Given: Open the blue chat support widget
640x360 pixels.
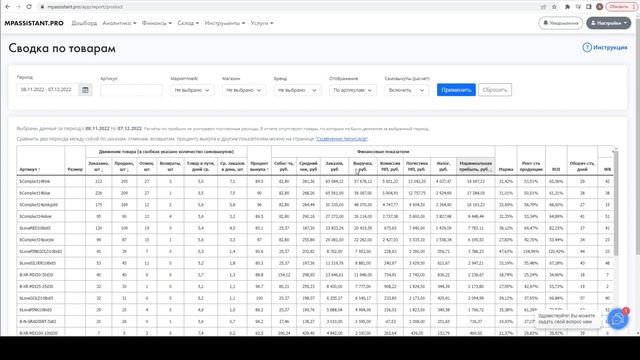Looking at the screenshot, I should coord(618,319).
